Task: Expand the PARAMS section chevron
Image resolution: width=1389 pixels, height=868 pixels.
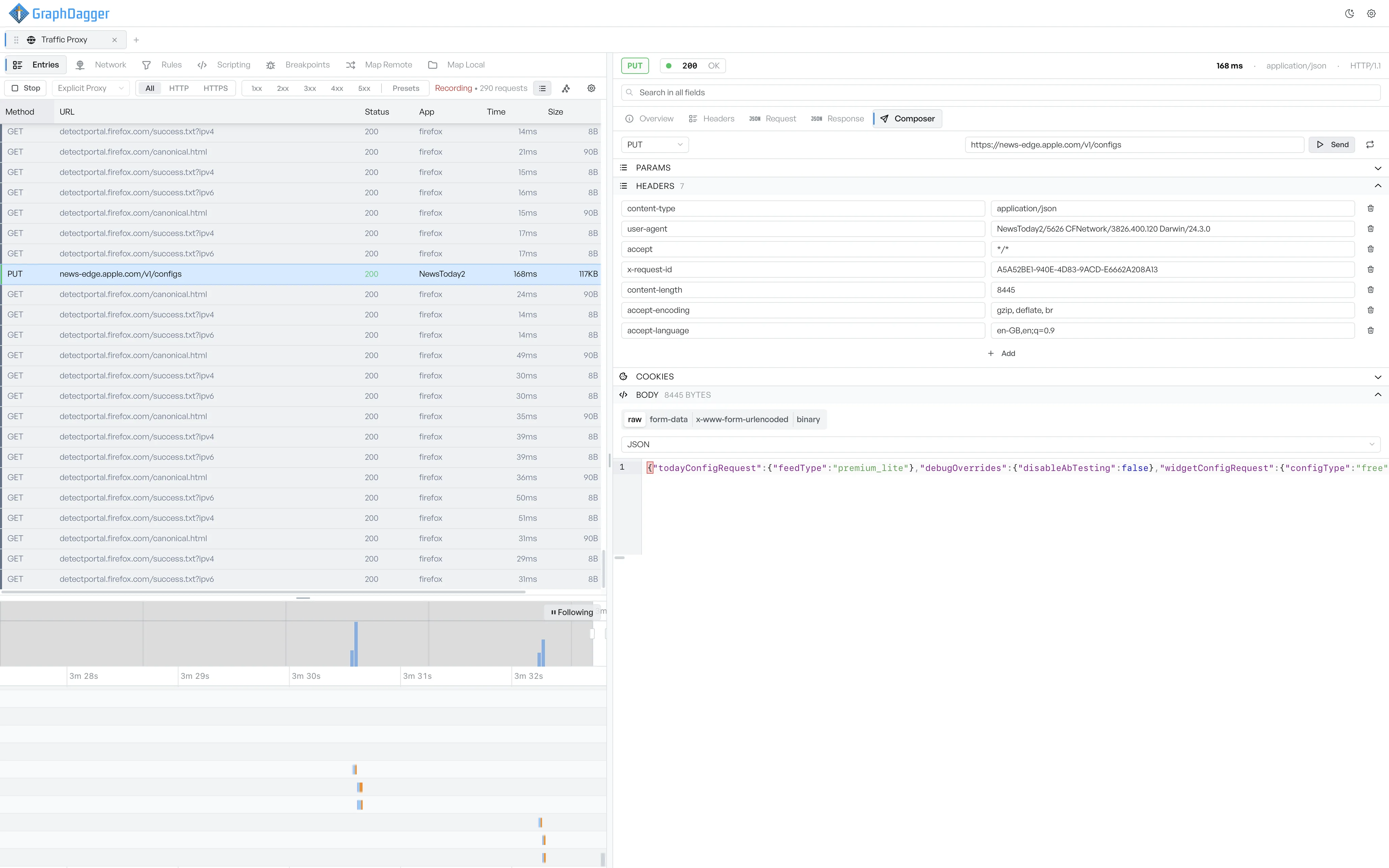Action: pyautogui.click(x=1377, y=168)
